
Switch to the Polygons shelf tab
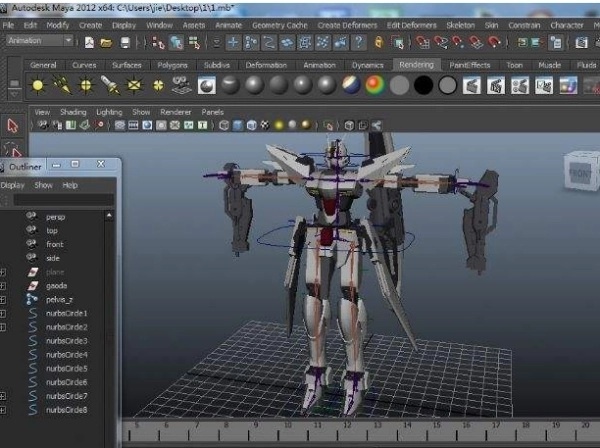pyautogui.click(x=172, y=65)
